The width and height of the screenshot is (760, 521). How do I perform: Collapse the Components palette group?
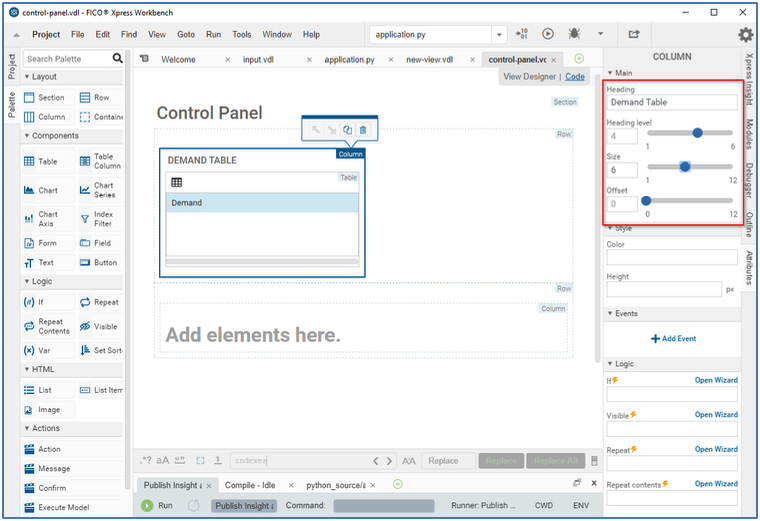[27, 136]
